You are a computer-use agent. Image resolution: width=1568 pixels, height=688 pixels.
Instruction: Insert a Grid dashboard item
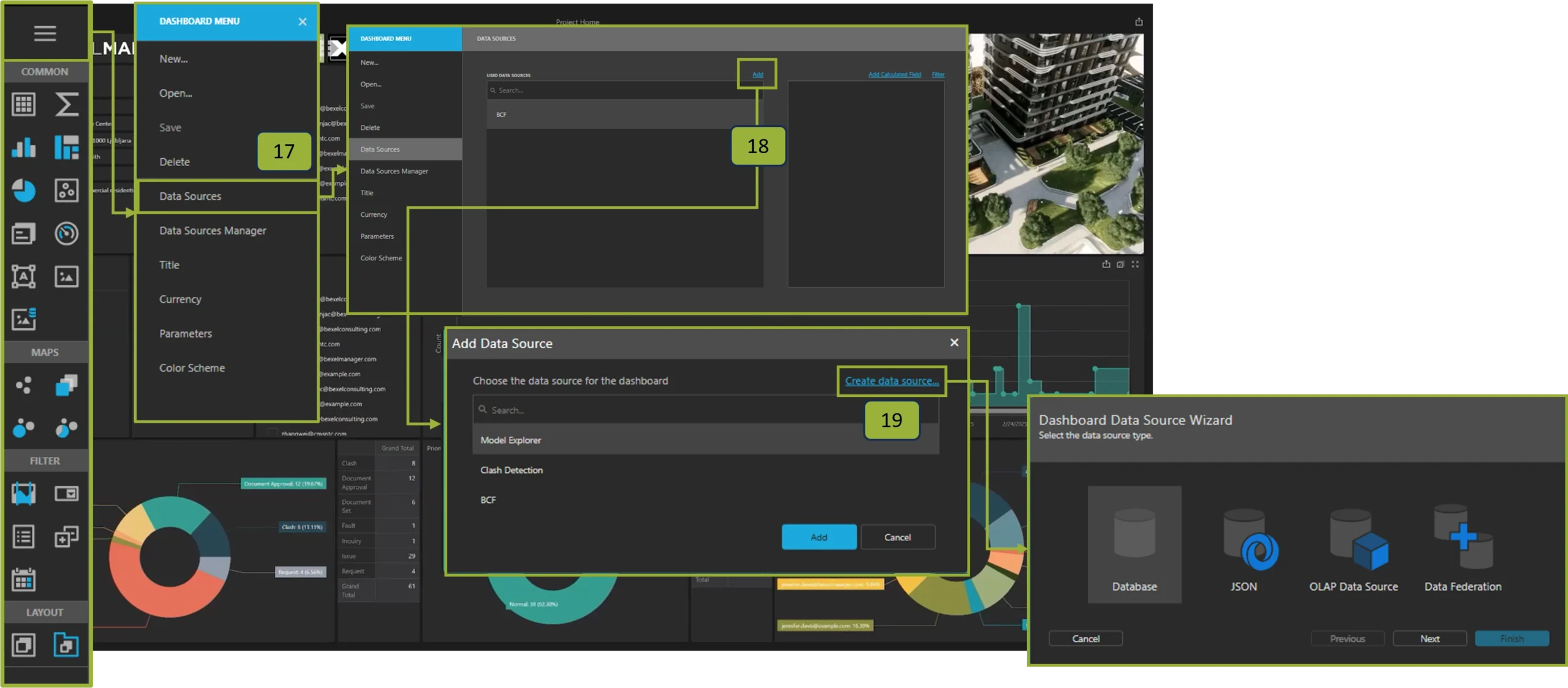(x=24, y=105)
